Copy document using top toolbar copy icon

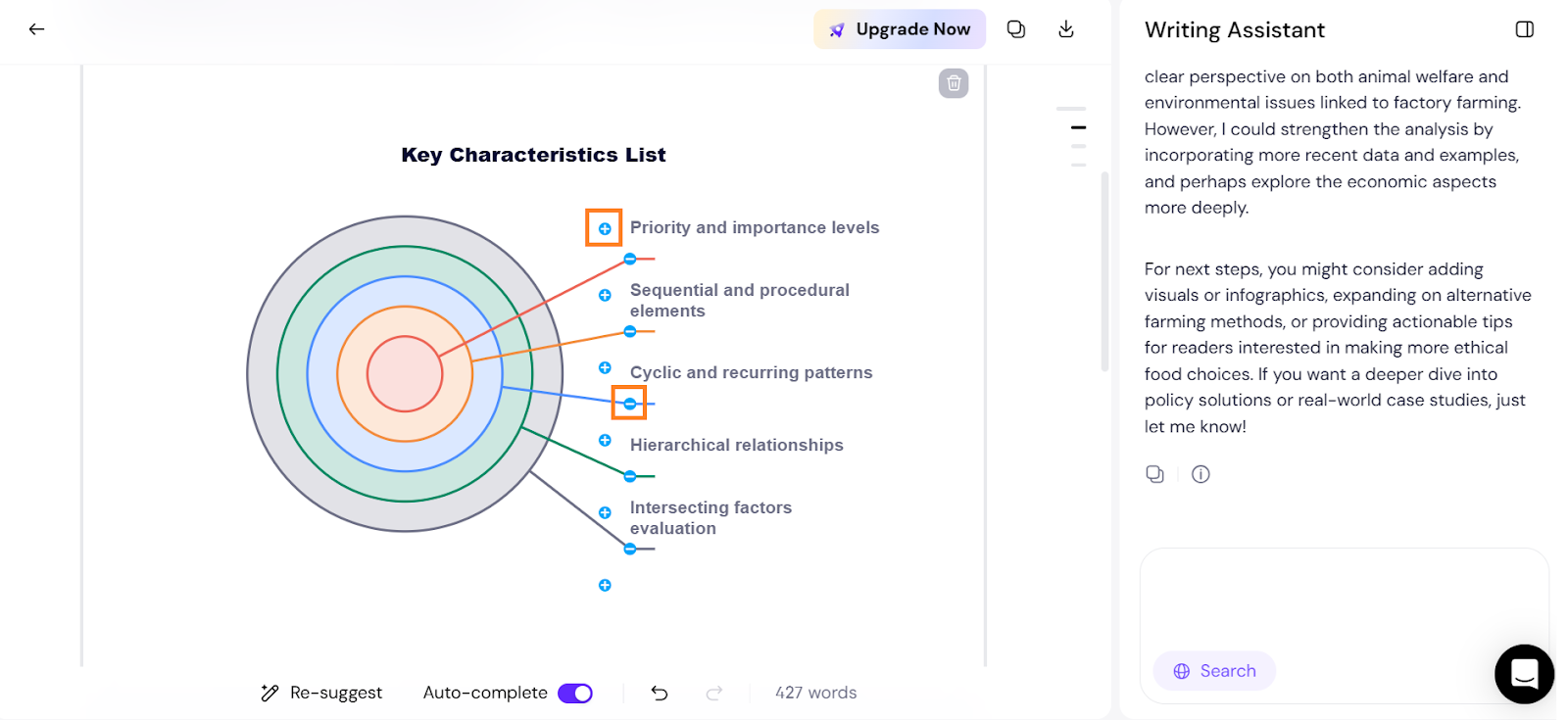point(1016,29)
